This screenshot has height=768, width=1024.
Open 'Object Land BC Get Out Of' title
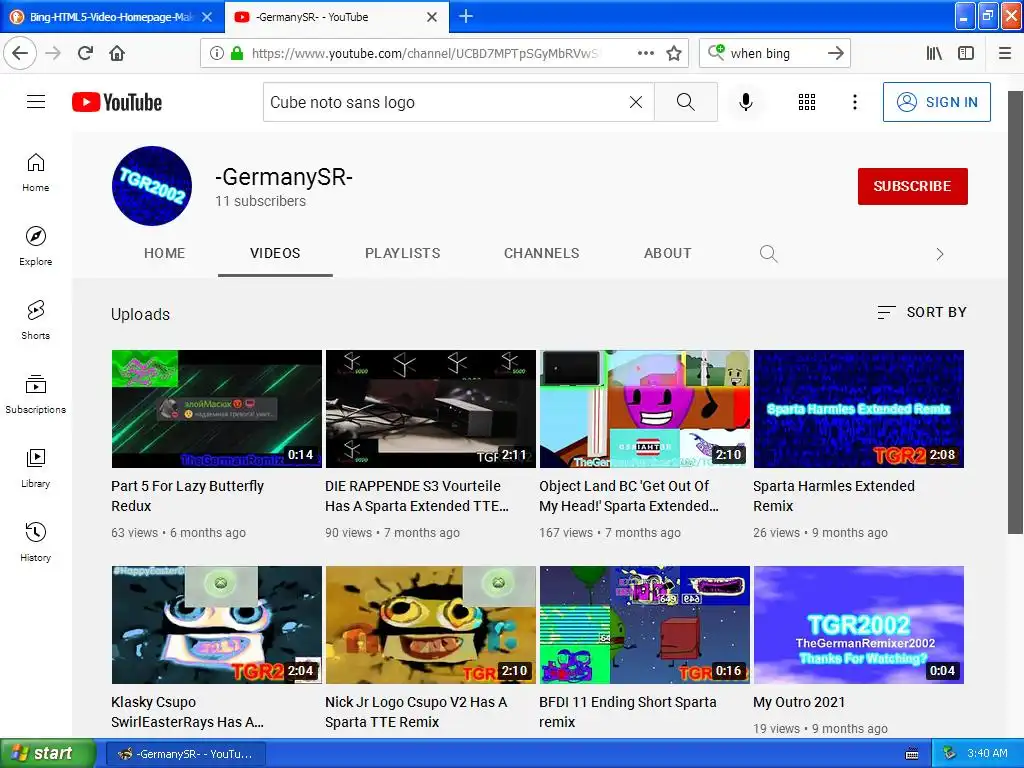pos(629,496)
